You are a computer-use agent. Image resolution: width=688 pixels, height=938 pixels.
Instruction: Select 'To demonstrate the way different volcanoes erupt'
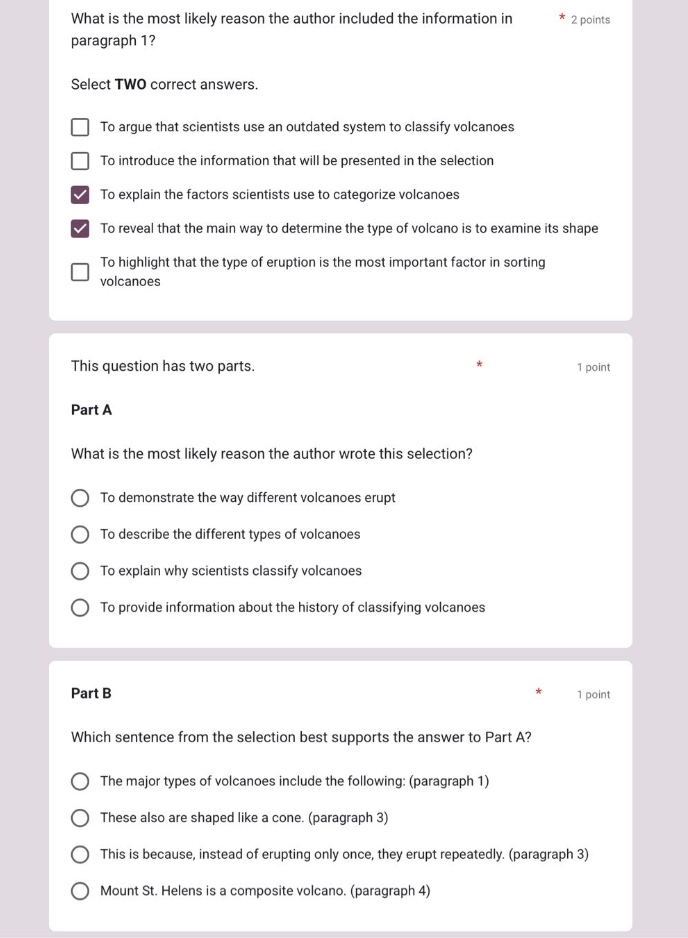[x=80, y=498]
